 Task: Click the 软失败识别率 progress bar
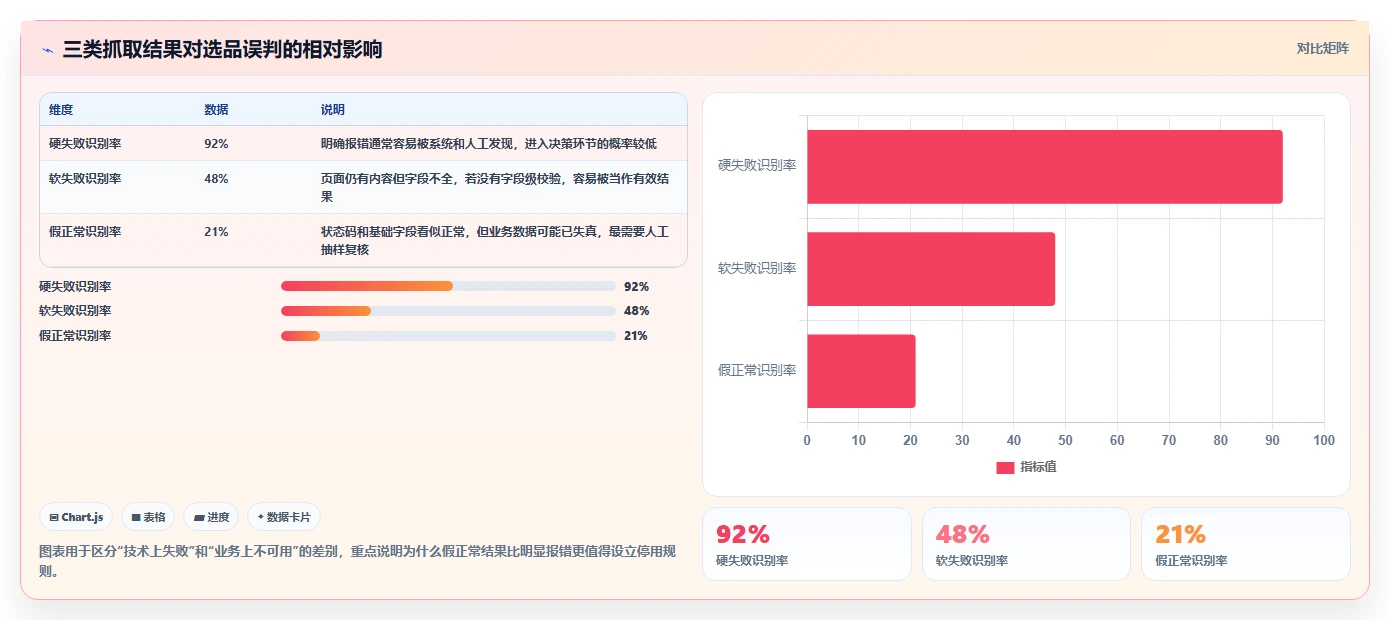point(448,311)
